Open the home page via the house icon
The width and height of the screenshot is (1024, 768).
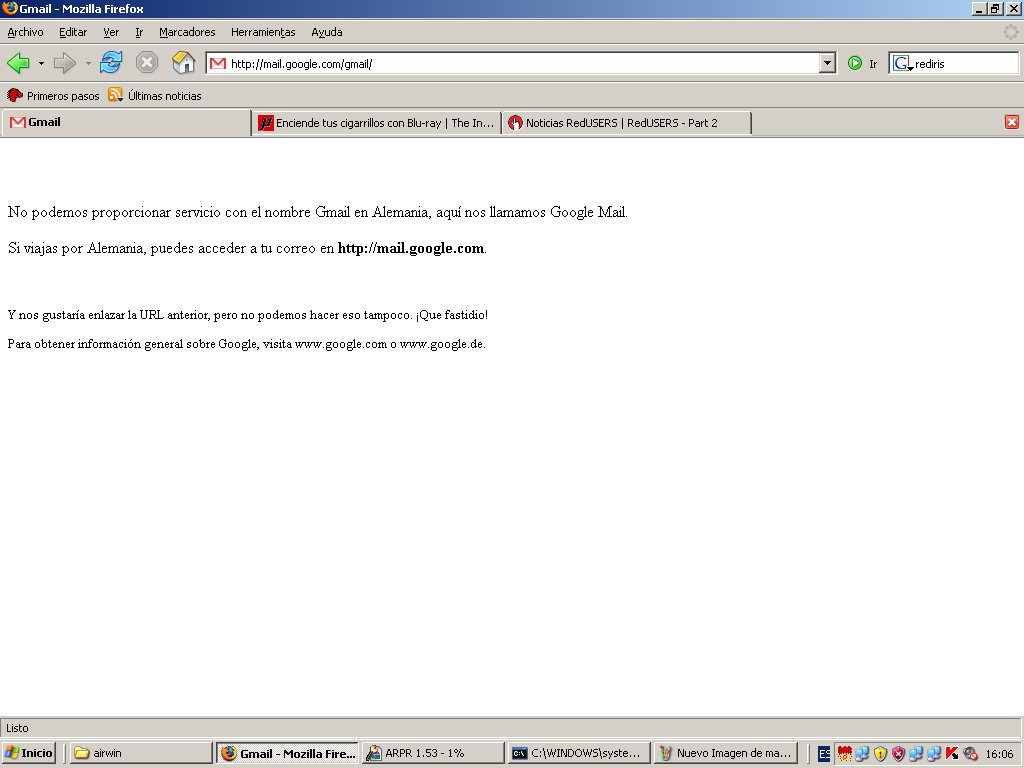click(x=184, y=63)
